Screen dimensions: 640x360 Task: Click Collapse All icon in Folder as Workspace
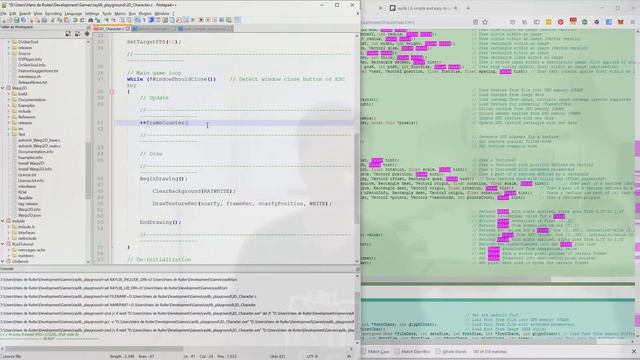[x=77, y=34]
